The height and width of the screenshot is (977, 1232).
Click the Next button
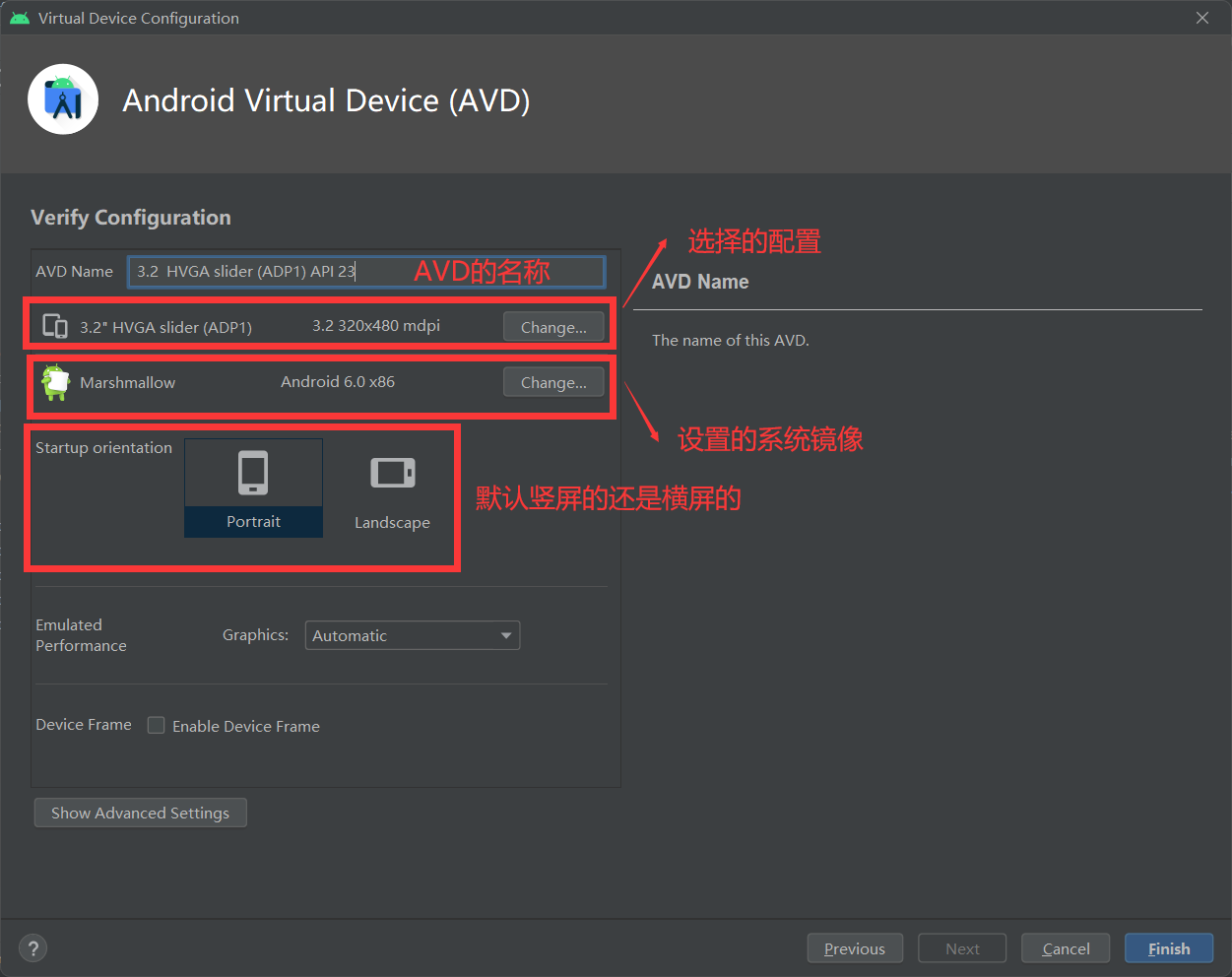tap(962, 948)
